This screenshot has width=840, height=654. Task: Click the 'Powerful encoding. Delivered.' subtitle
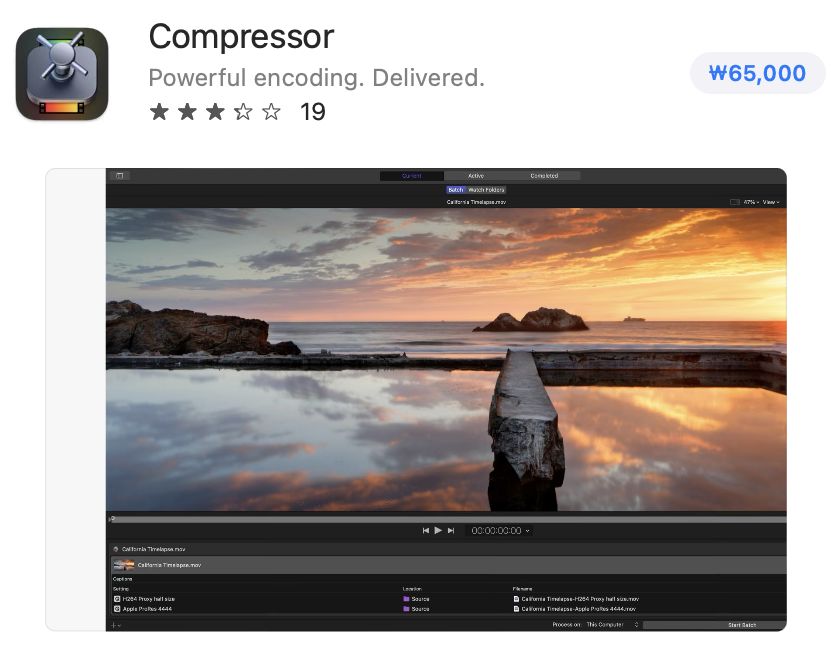pyautogui.click(x=316, y=78)
